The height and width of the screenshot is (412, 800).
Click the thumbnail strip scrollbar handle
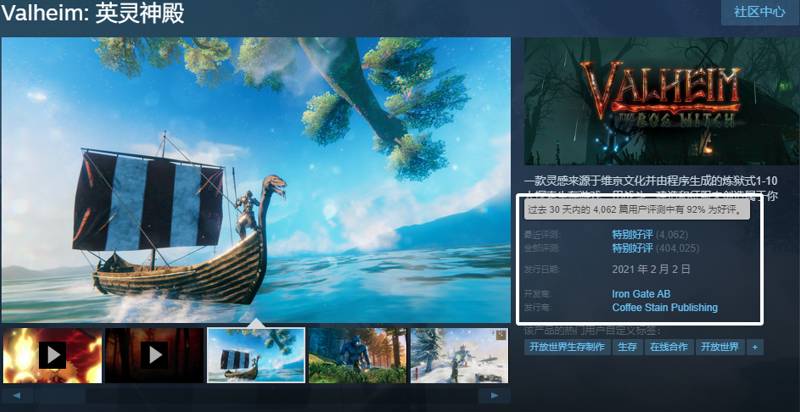(60, 395)
